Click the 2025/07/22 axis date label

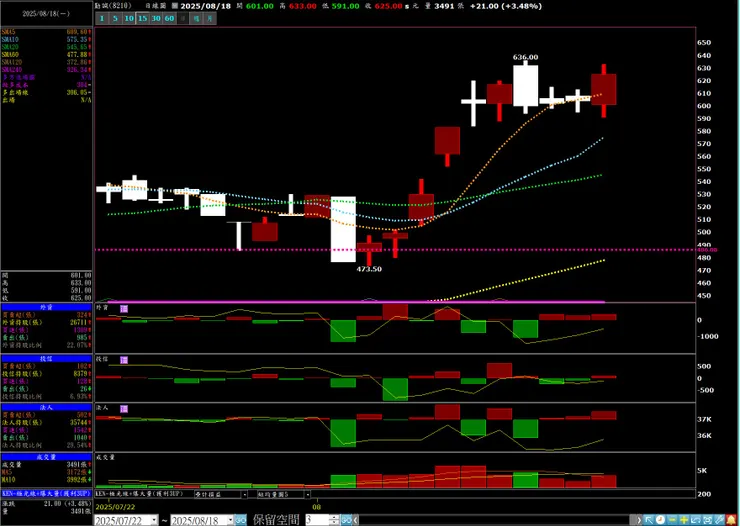tap(115, 507)
